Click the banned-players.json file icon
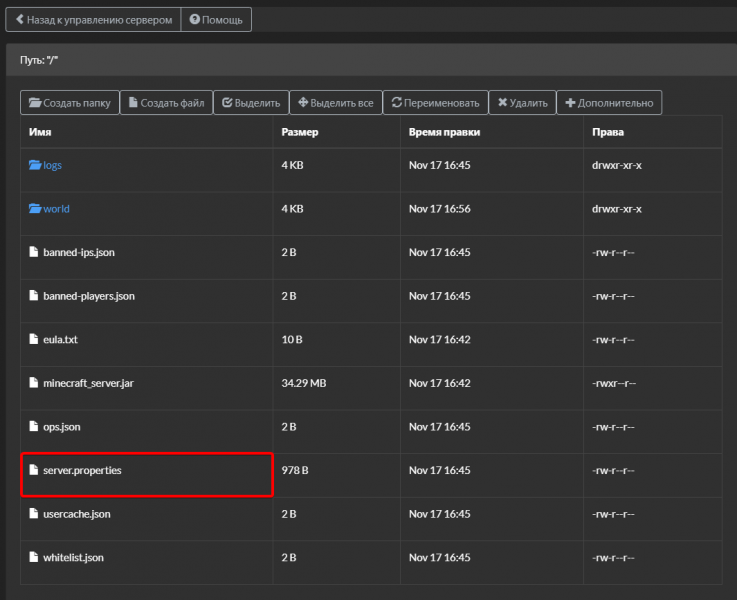Screen dimensions: 737x600 [33, 295]
